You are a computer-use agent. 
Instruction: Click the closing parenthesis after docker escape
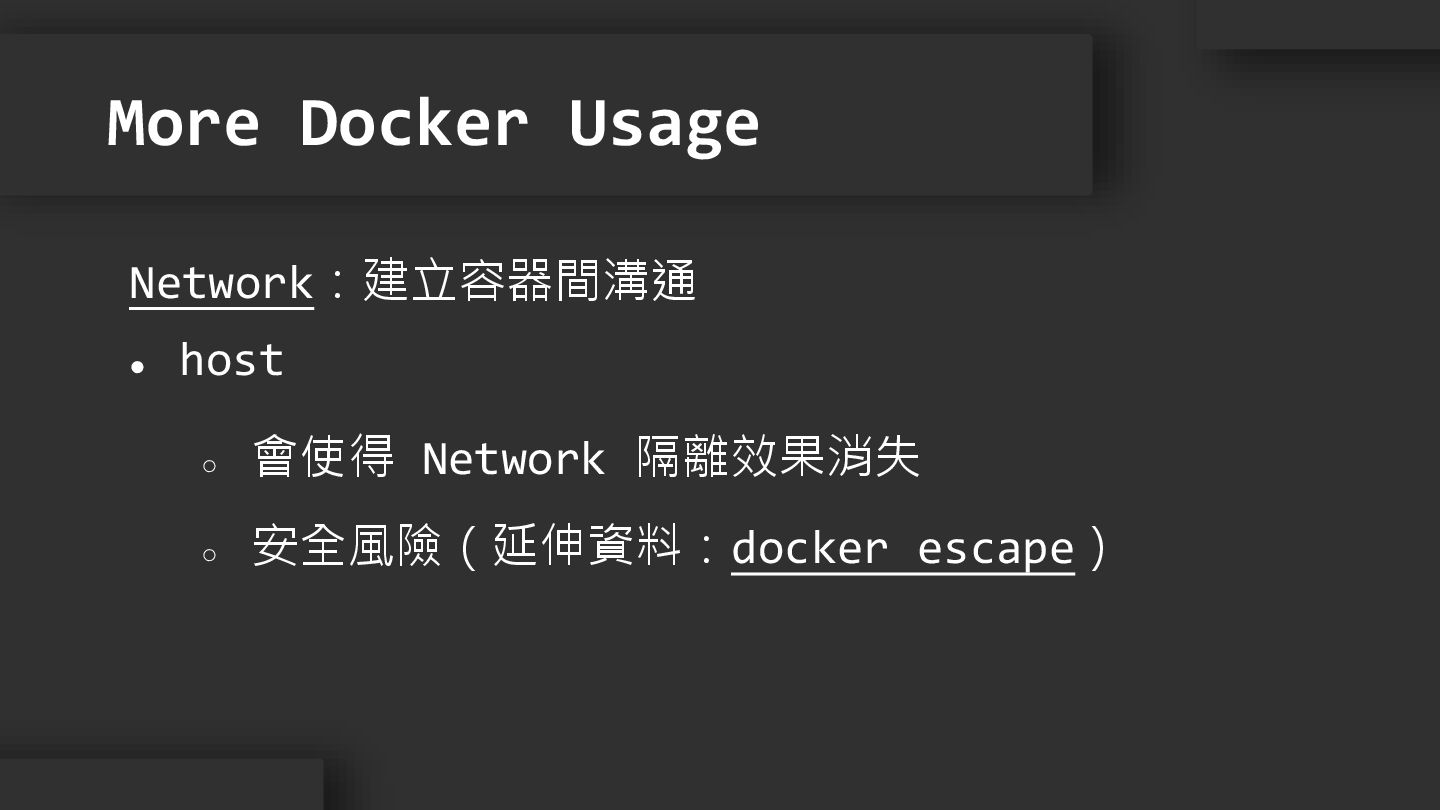coord(1098,547)
